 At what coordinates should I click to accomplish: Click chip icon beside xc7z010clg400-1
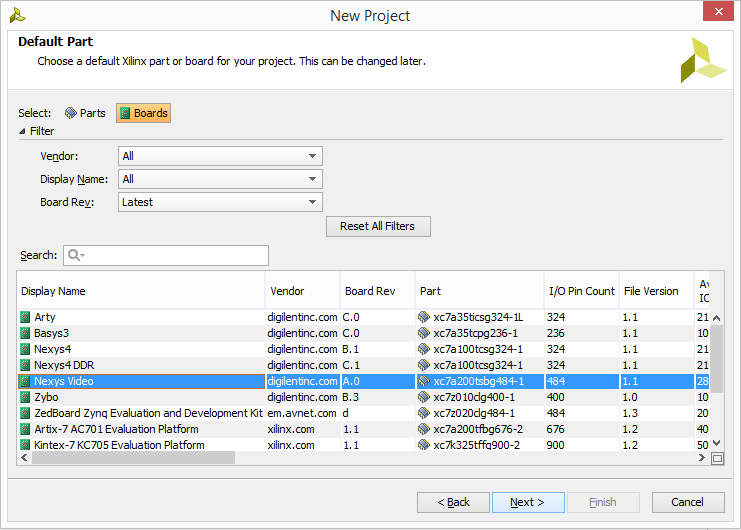pyautogui.click(x=424, y=397)
